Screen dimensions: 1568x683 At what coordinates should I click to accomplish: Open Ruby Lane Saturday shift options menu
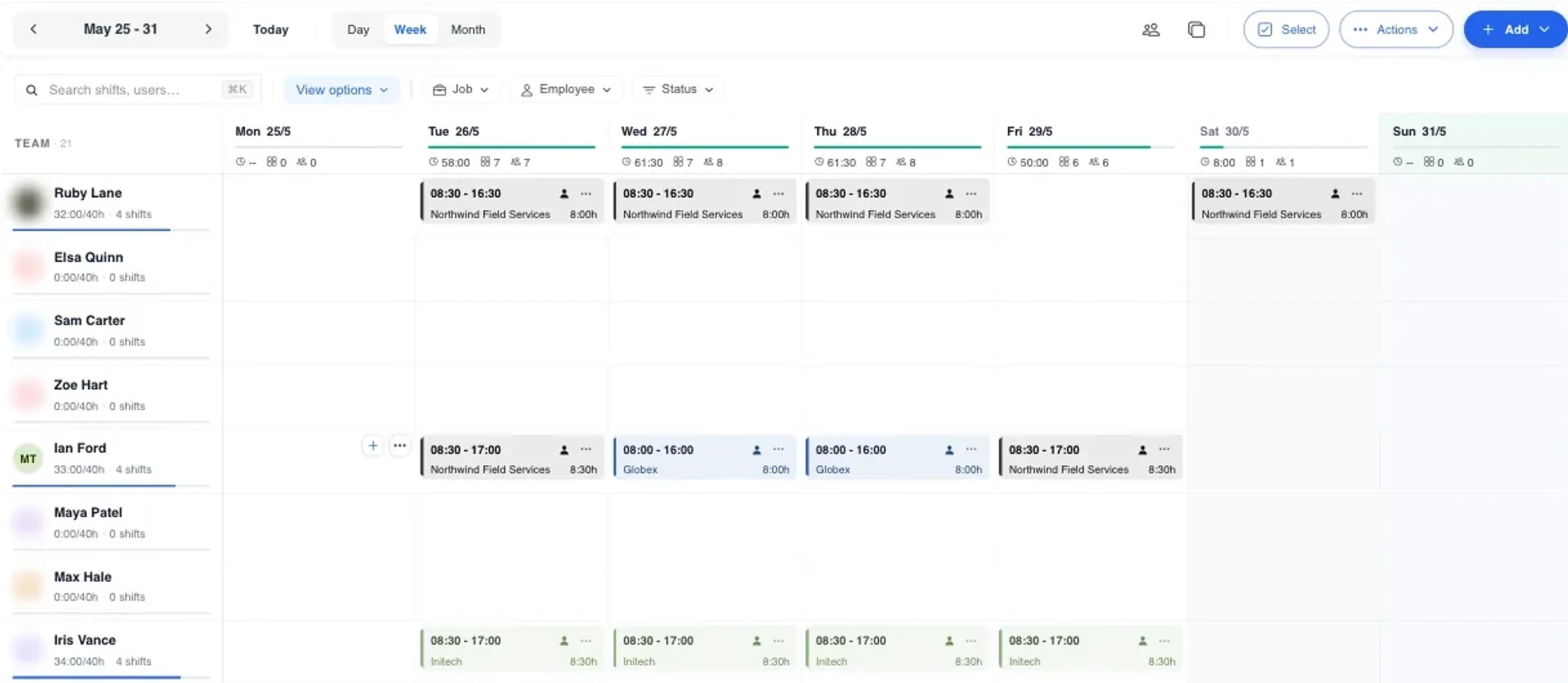[1357, 193]
